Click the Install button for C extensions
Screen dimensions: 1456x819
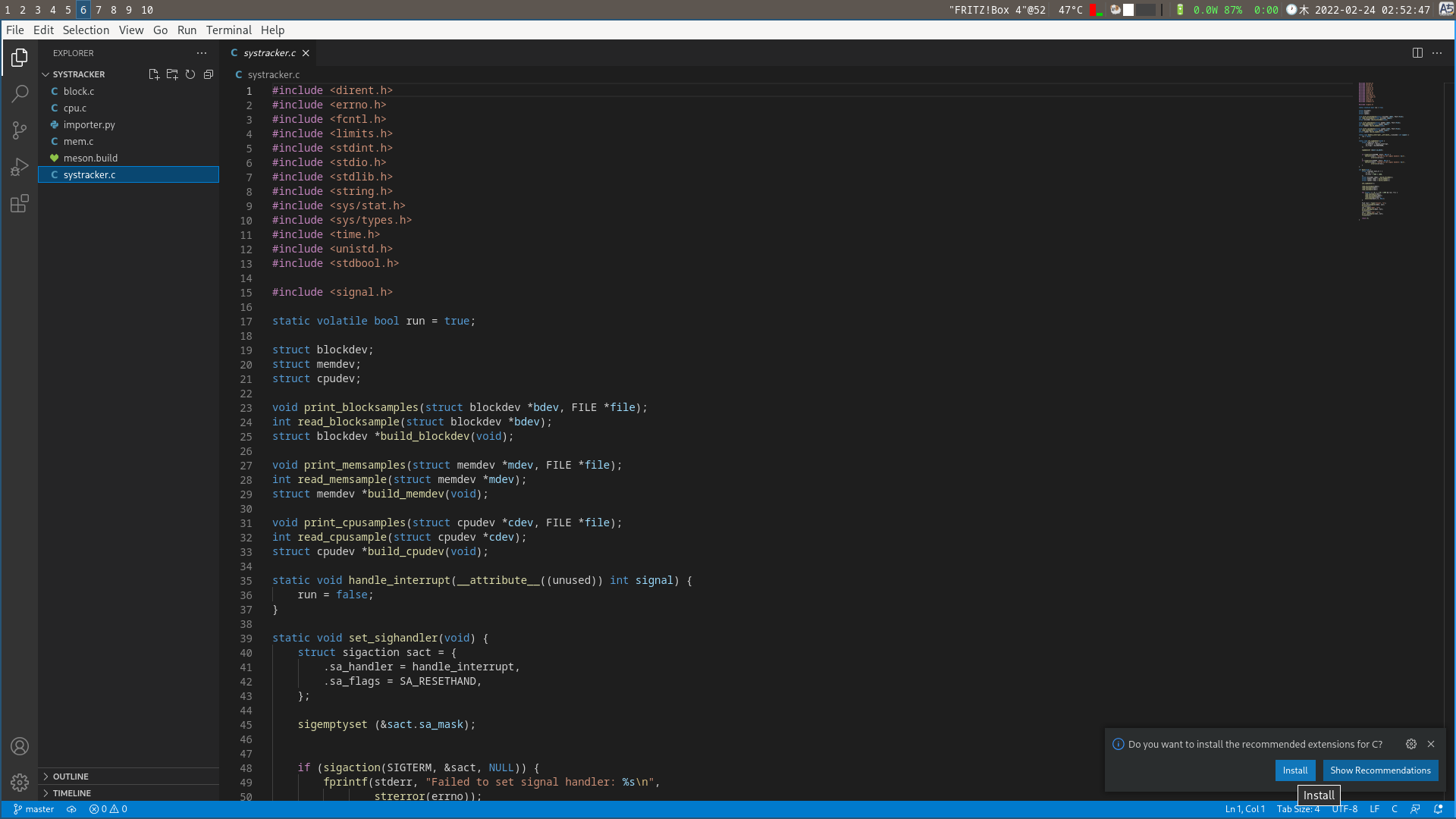tap(1296, 770)
